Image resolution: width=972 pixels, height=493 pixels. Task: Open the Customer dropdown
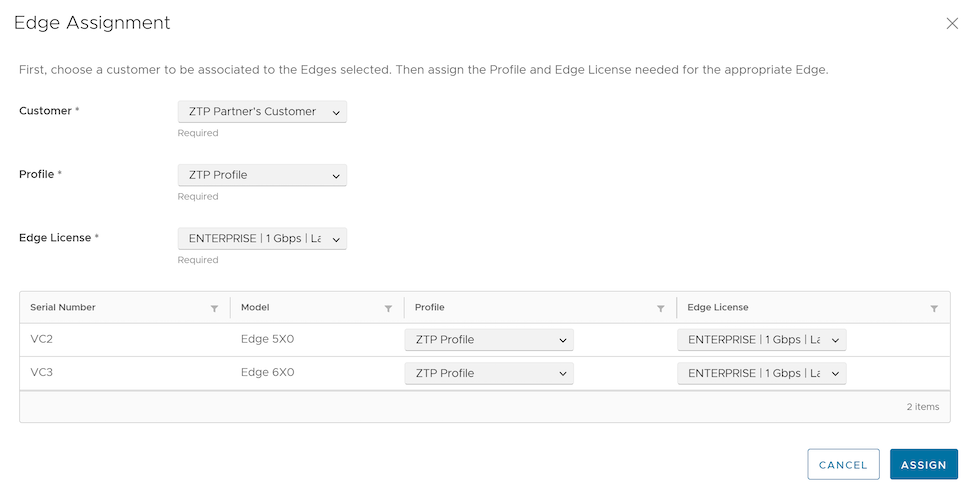pos(261,112)
